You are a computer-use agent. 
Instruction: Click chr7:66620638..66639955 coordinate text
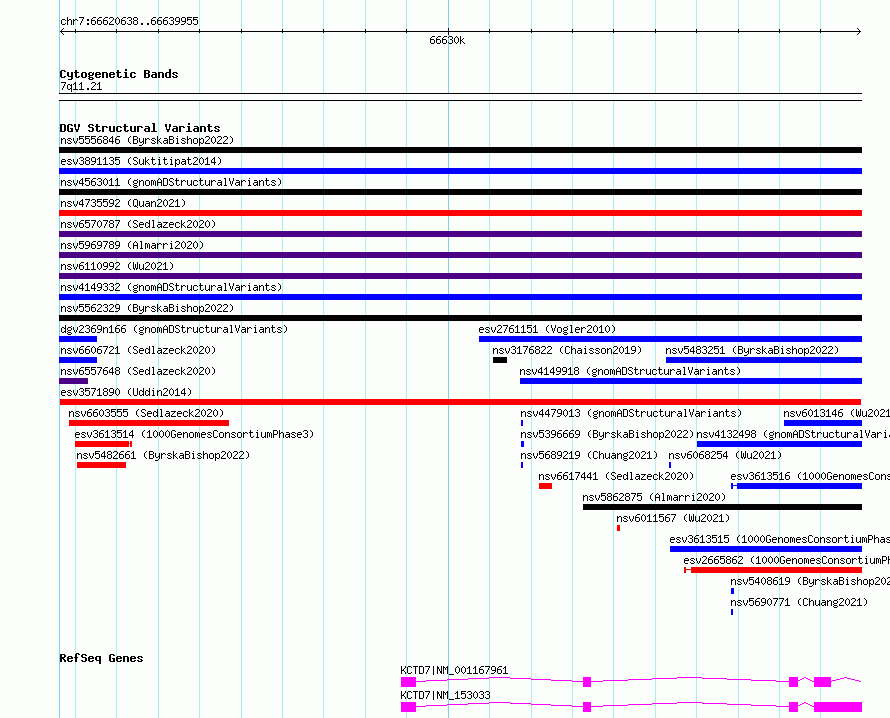coord(129,21)
